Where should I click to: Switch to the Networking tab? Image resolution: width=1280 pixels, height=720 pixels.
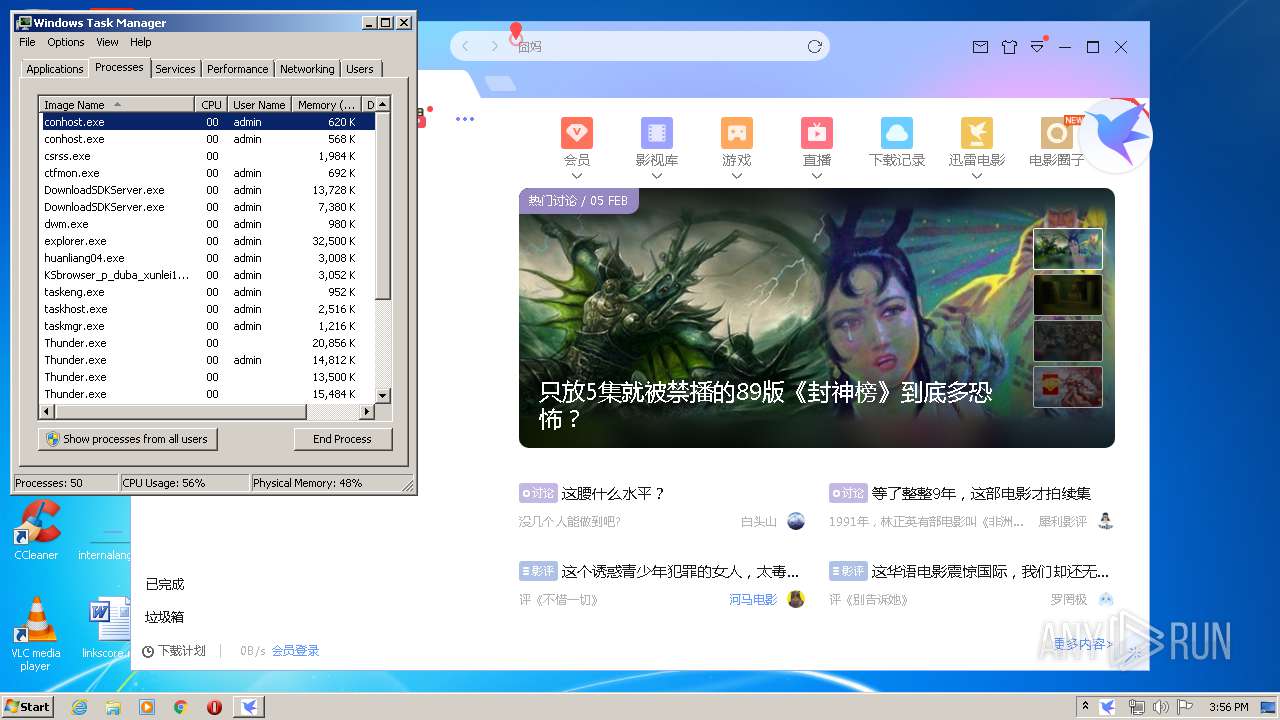click(307, 69)
